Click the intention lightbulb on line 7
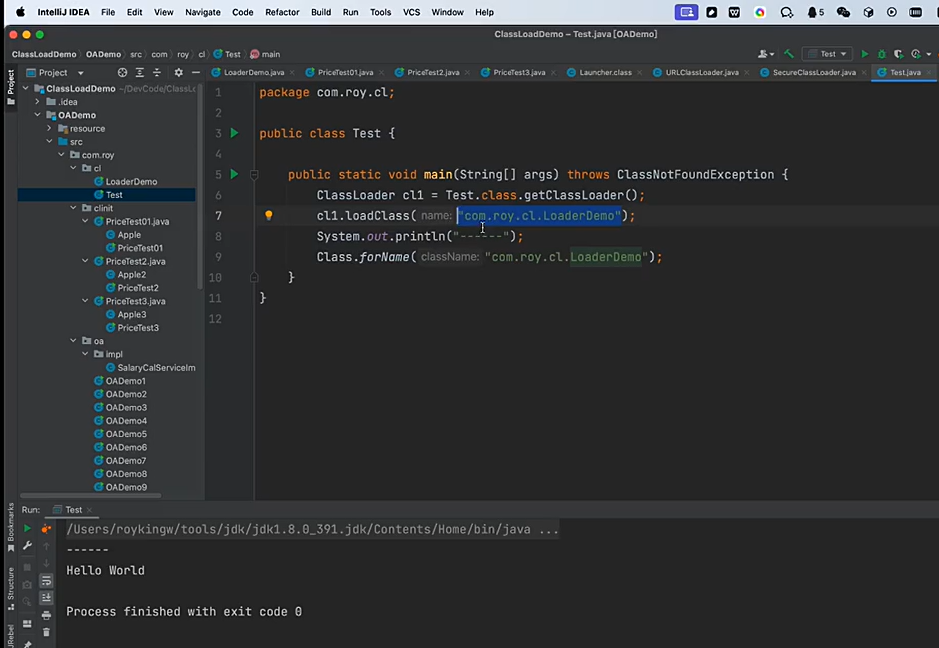This screenshot has width=939, height=648. click(268, 215)
